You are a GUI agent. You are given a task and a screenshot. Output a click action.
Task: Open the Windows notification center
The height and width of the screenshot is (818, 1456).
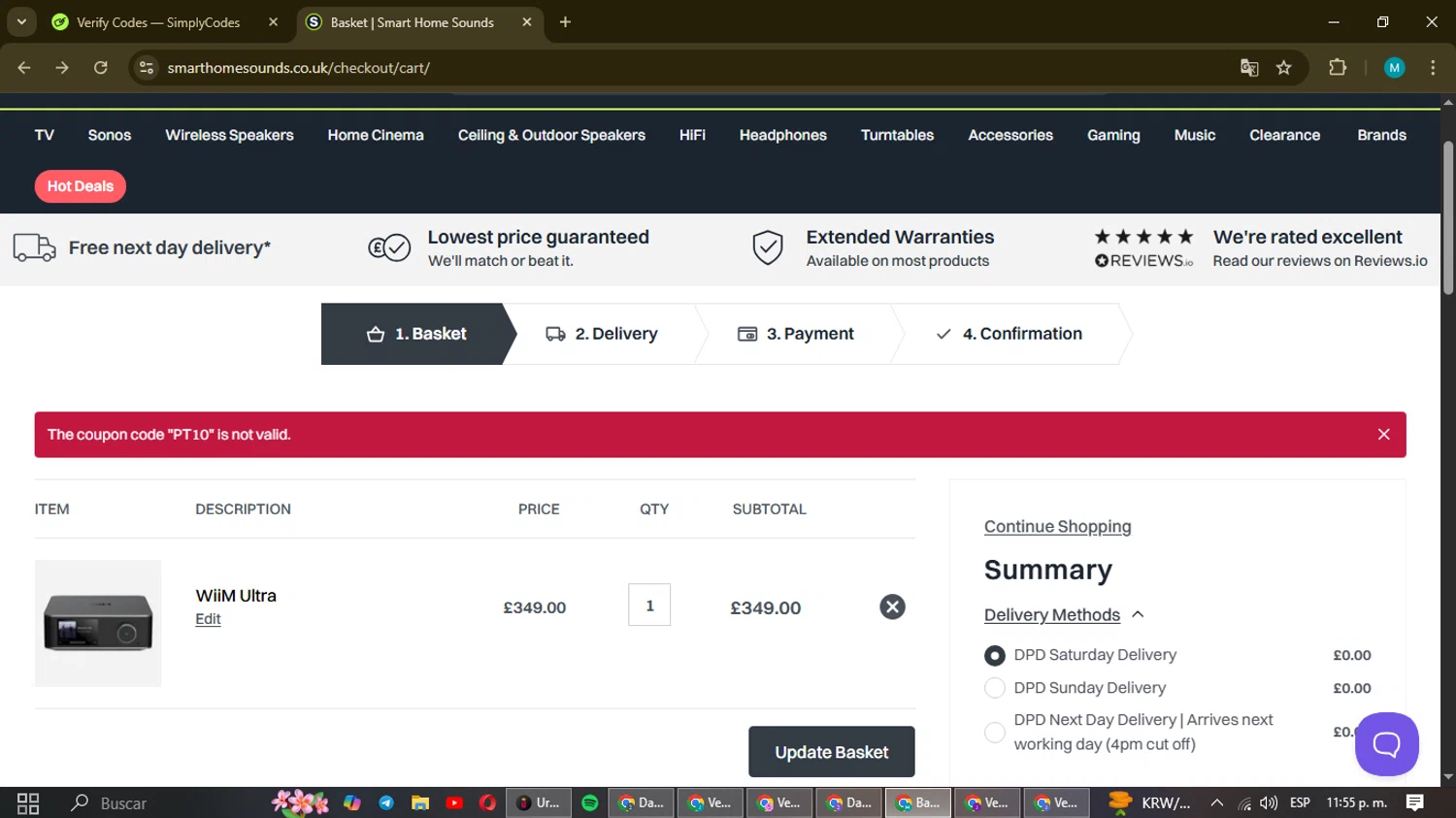(1415, 803)
